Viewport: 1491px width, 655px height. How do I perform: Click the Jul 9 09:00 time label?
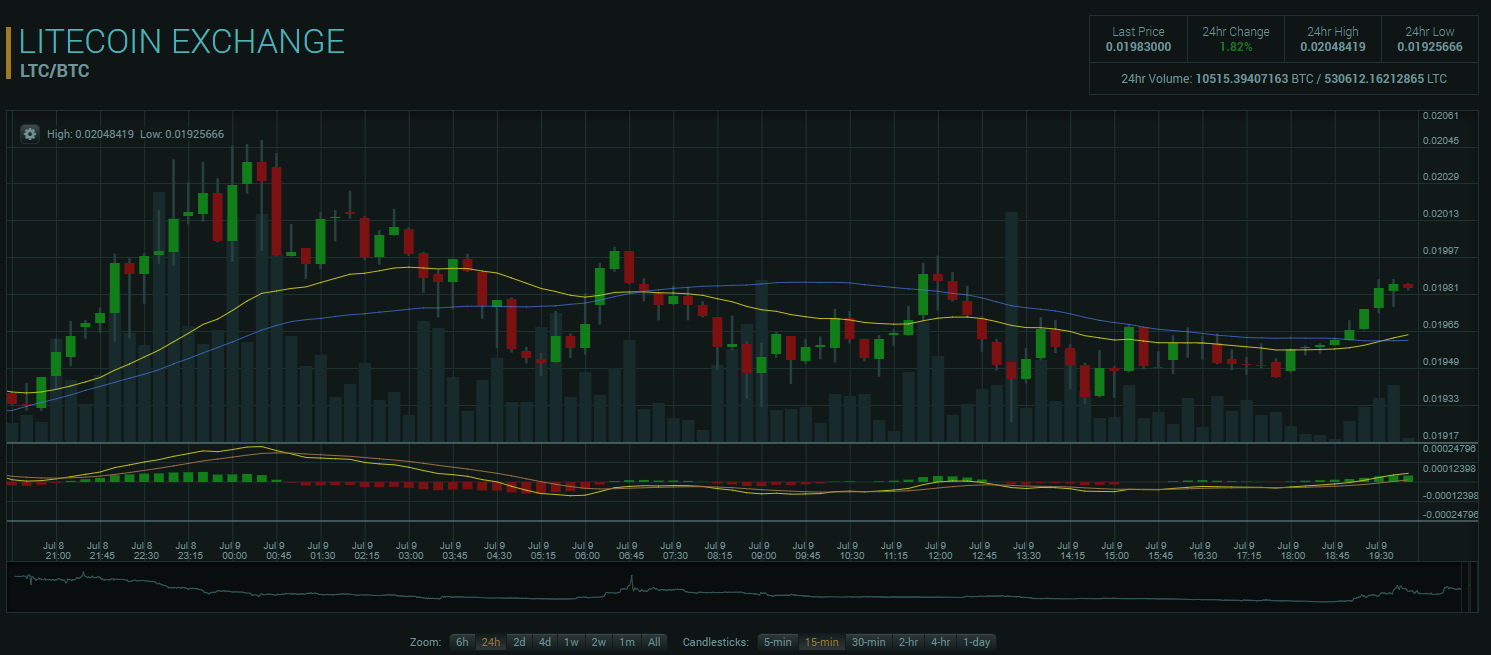(x=763, y=550)
